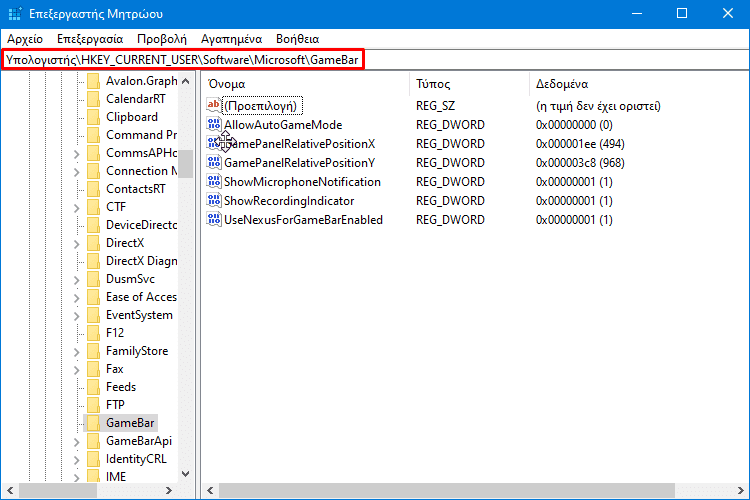This screenshot has height=500, width=750.
Task: Click the folder icon of CalendarRT key
Action: [93, 99]
